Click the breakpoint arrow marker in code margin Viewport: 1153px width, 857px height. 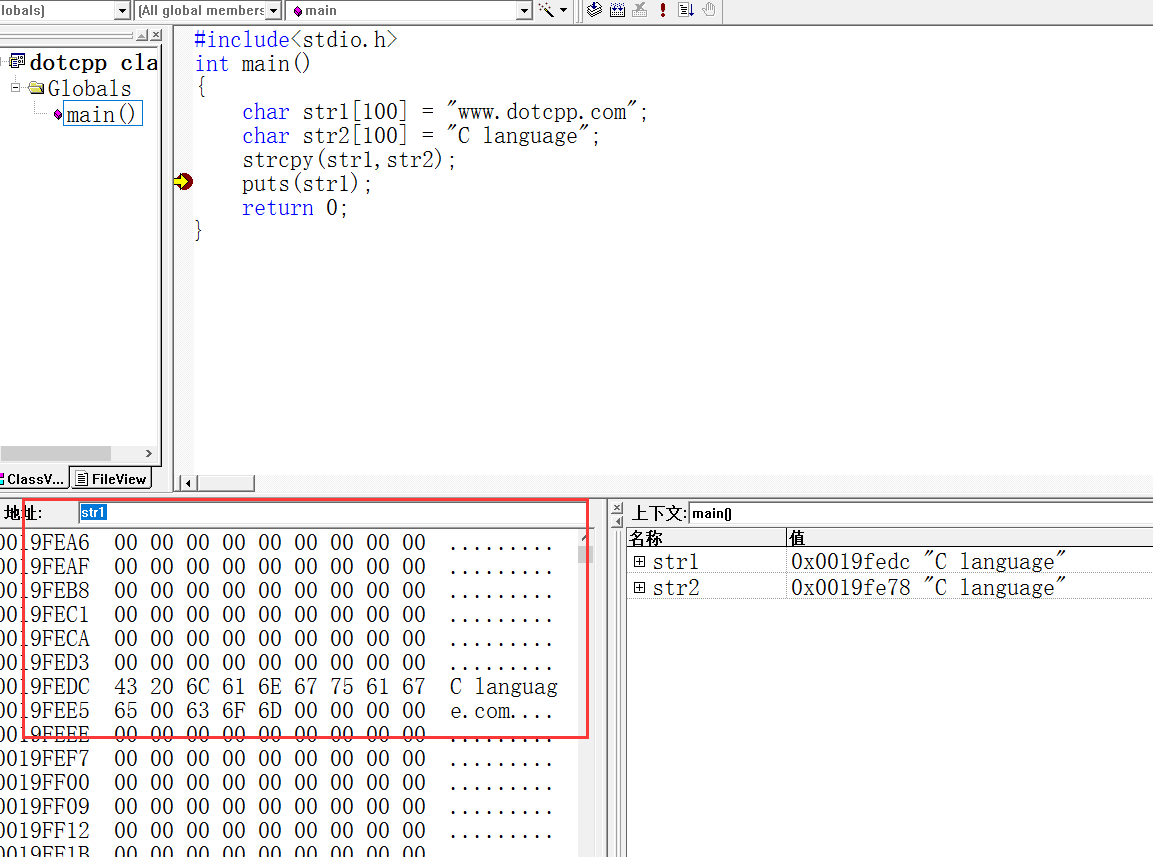(182, 181)
